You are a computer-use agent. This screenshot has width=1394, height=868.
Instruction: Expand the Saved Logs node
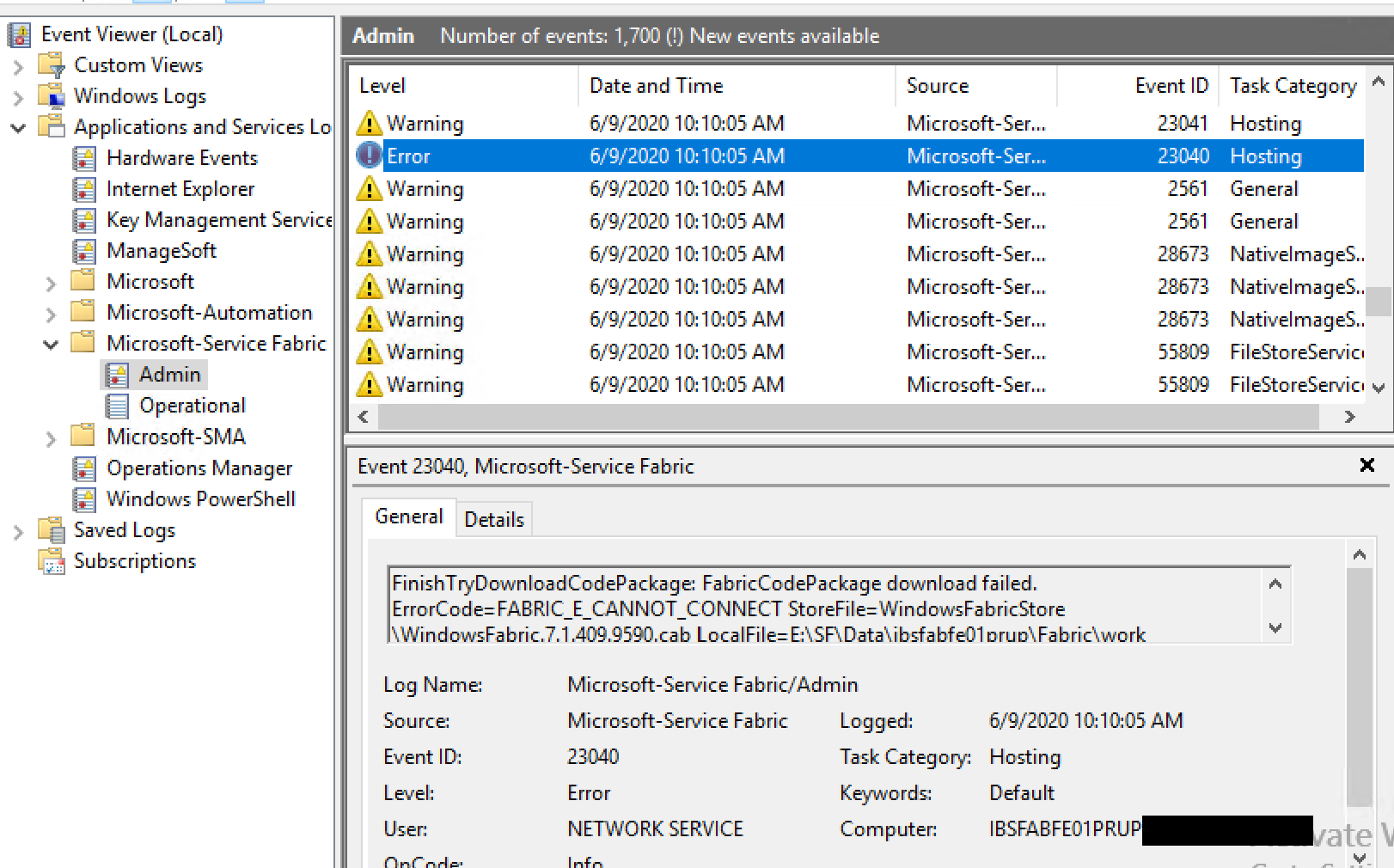coord(18,532)
